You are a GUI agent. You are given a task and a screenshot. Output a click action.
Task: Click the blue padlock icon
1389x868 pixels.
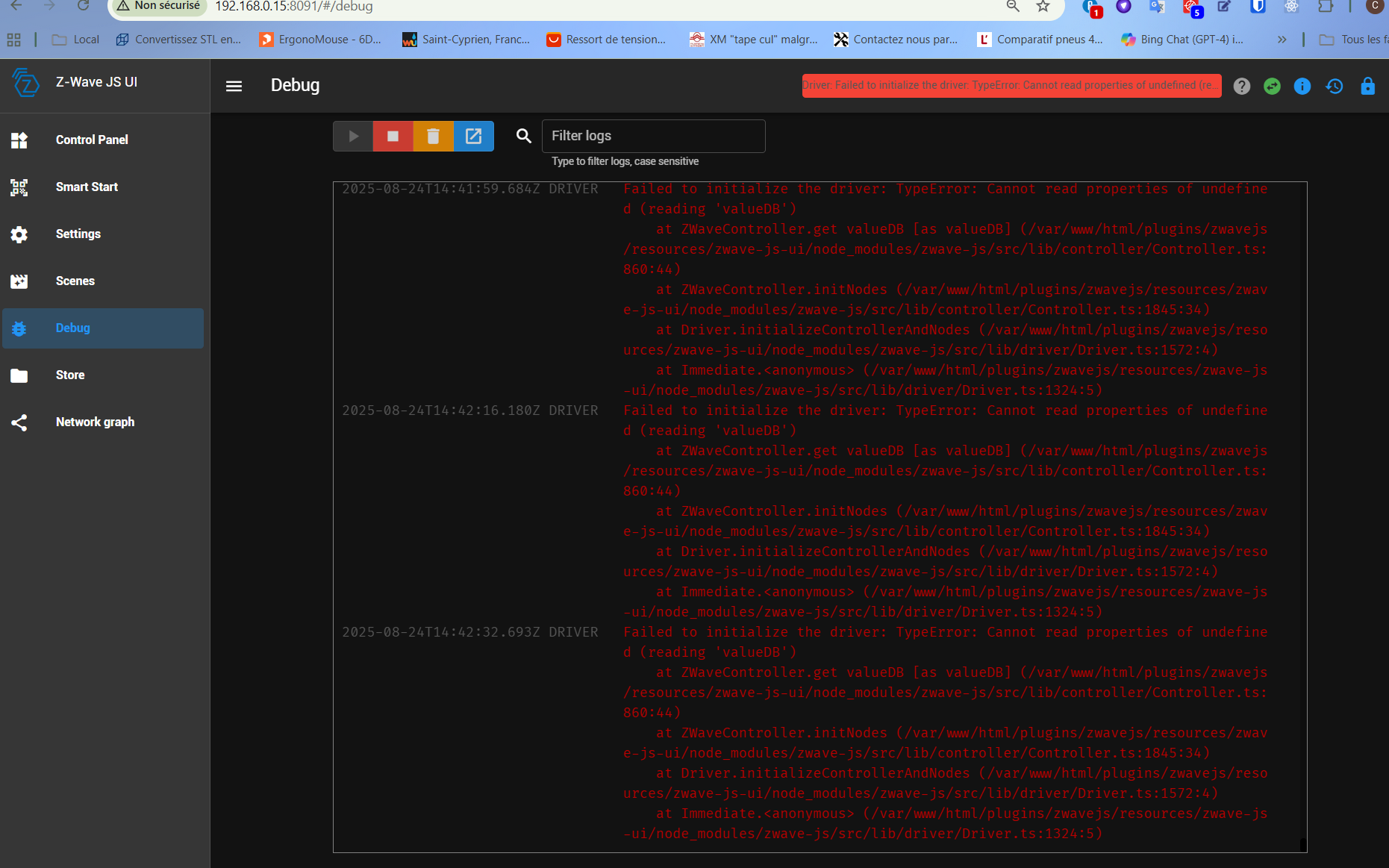tap(1368, 86)
